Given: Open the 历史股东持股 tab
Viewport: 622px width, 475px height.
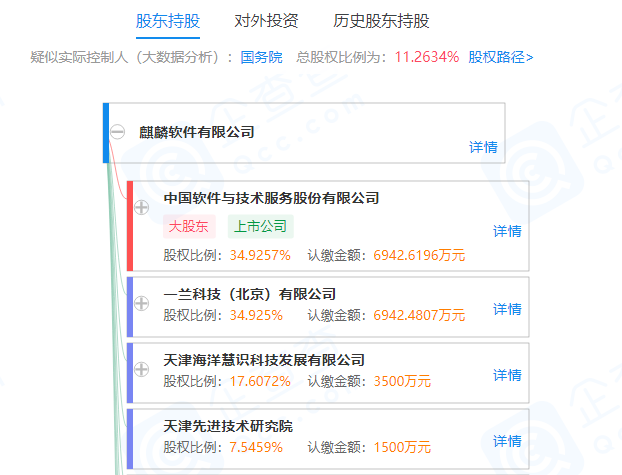Looking at the screenshot, I should tap(381, 21).
